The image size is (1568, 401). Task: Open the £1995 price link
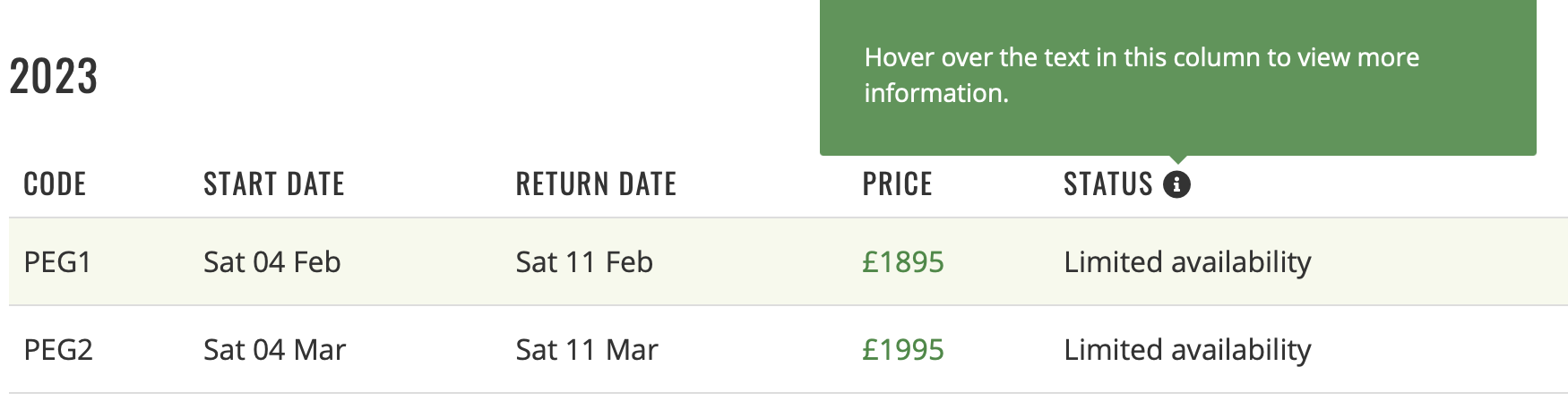(903, 350)
